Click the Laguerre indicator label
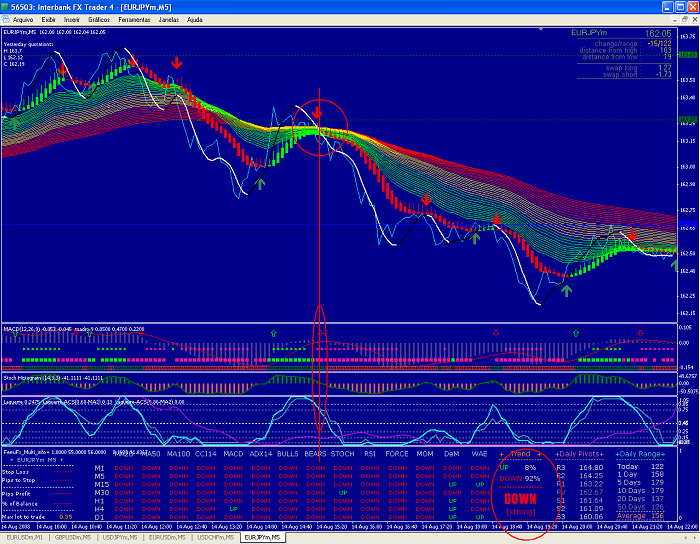Screen dimensions: 700x544 (94, 402)
